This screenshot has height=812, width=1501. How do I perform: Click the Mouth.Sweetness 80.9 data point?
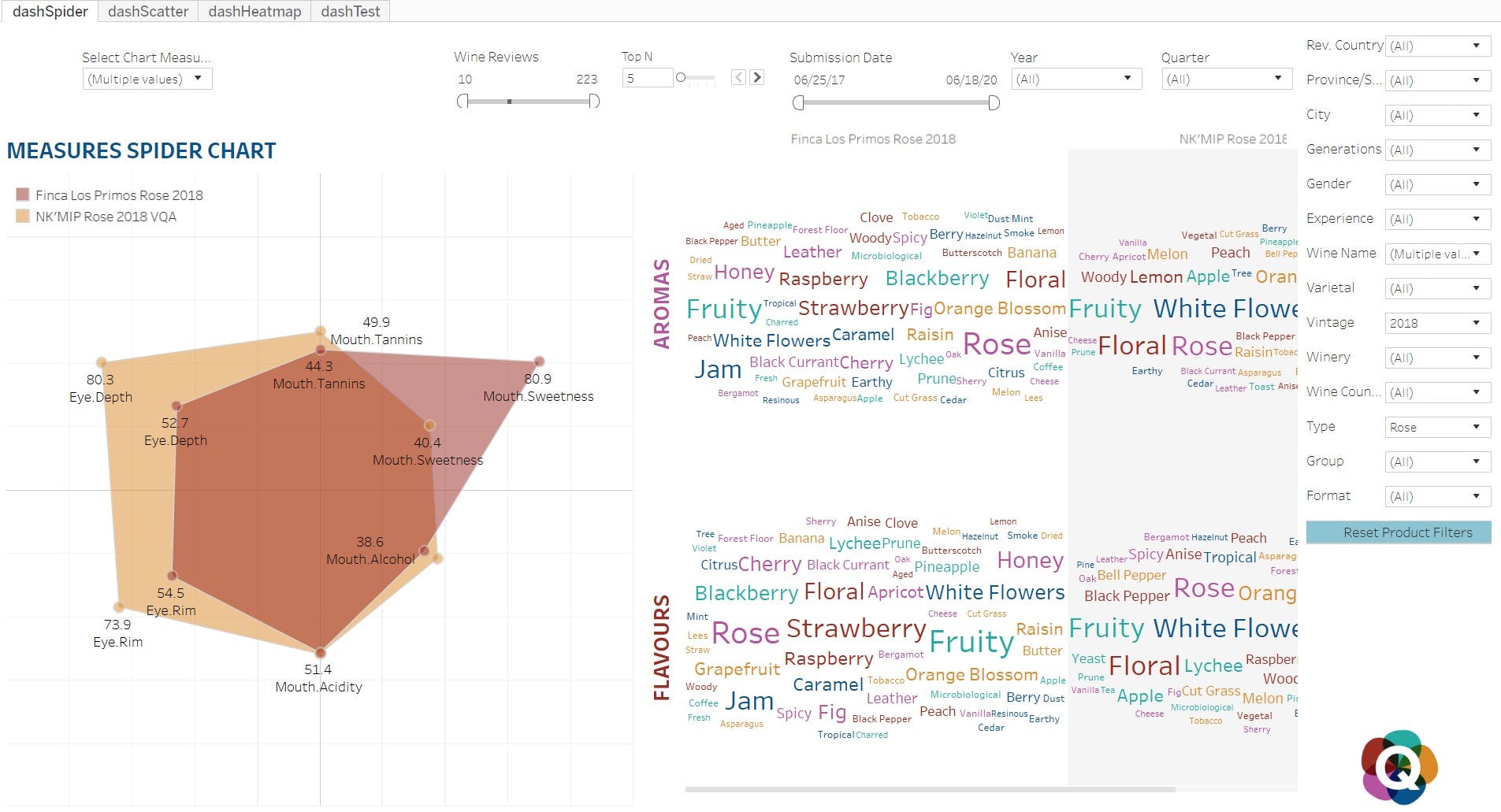[539, 362]
